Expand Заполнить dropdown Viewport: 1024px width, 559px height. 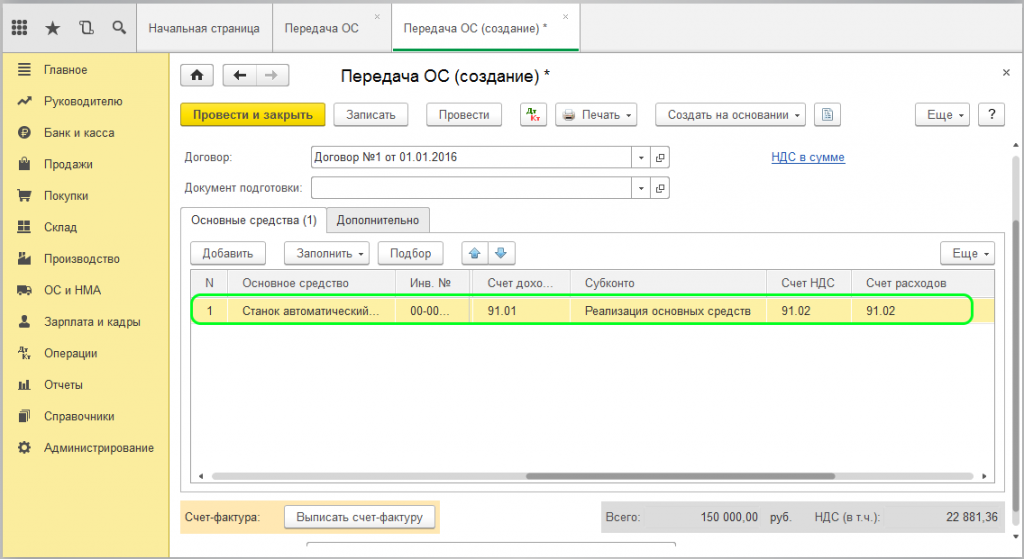(327, 253)
